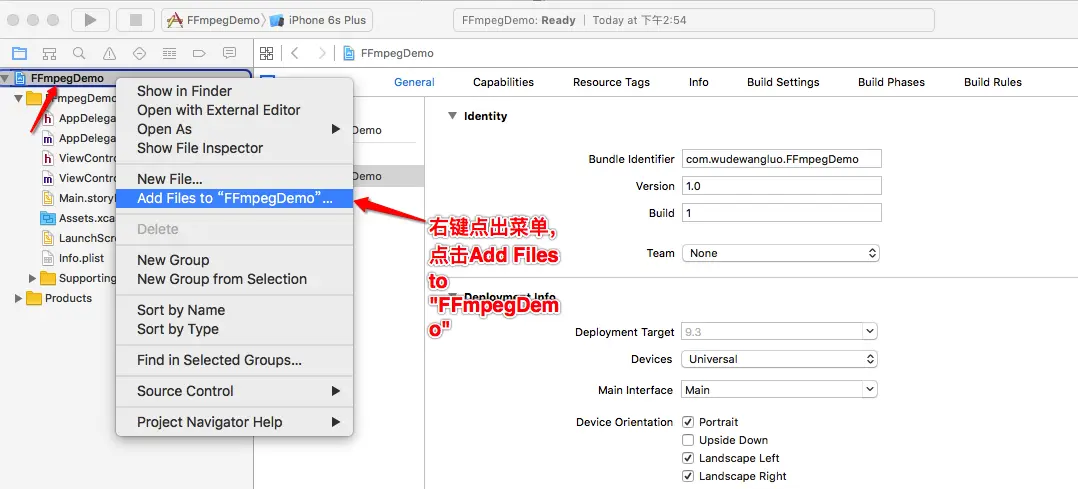Image resolution: width=1078 pixels, height=489 pixels.
Task: Click the Version text field
Action: [782, 186]
